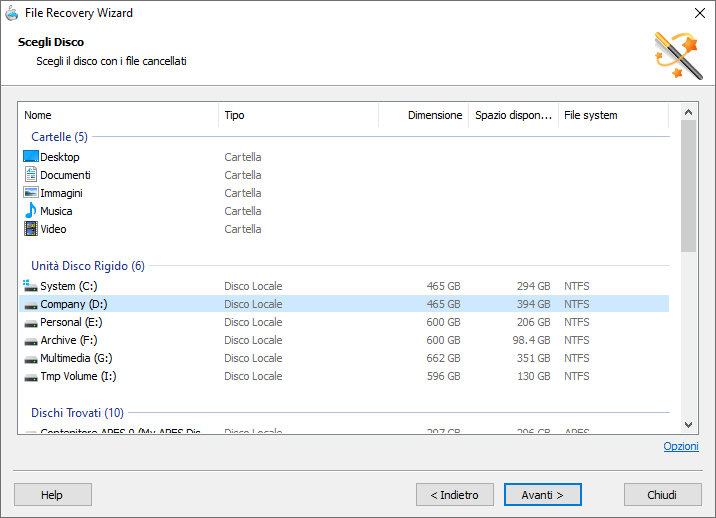
Task: Click Cartella type in the Musica row
Action: click(x=242, y=211)
